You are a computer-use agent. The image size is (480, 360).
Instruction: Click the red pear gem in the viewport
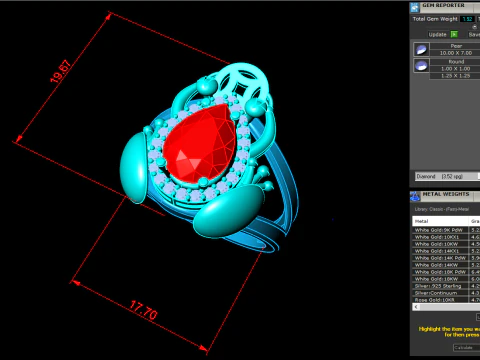click(x=201, y=144)
